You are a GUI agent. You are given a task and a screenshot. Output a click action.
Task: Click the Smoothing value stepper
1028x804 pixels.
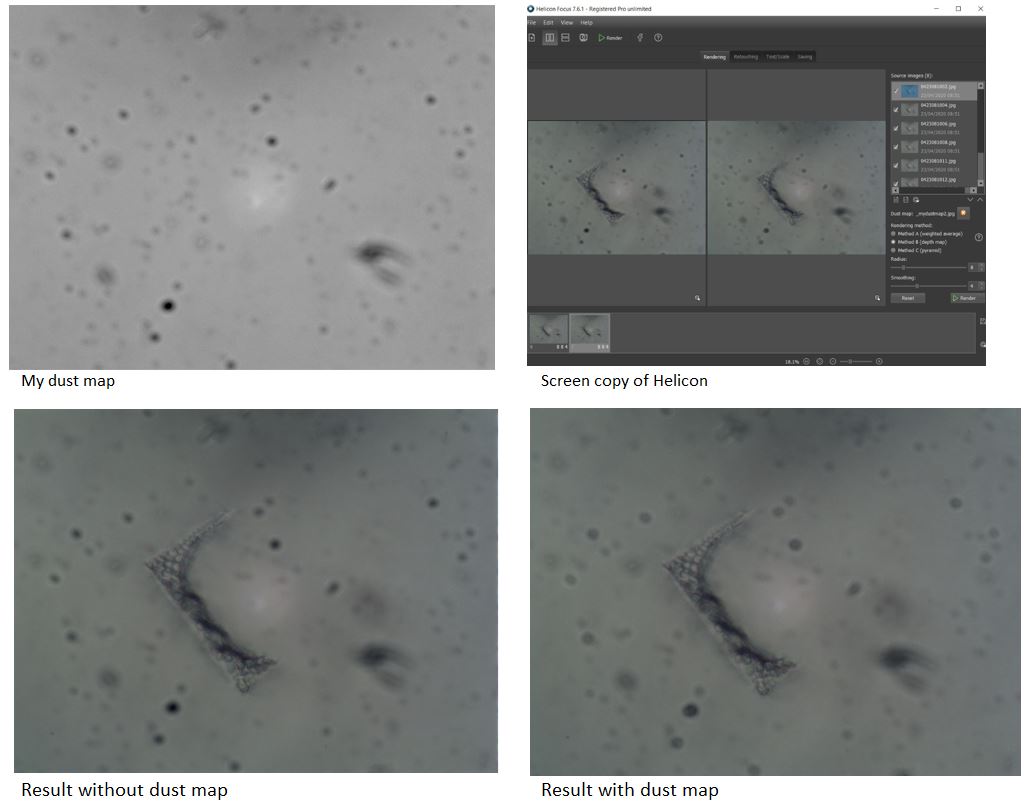click(981, 286)
